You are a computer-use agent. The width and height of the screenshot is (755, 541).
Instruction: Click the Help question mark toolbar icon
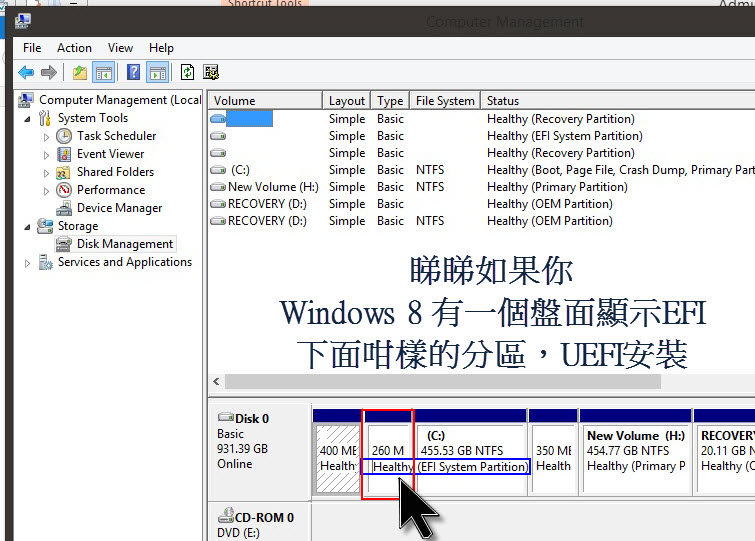tap(133, 73)
